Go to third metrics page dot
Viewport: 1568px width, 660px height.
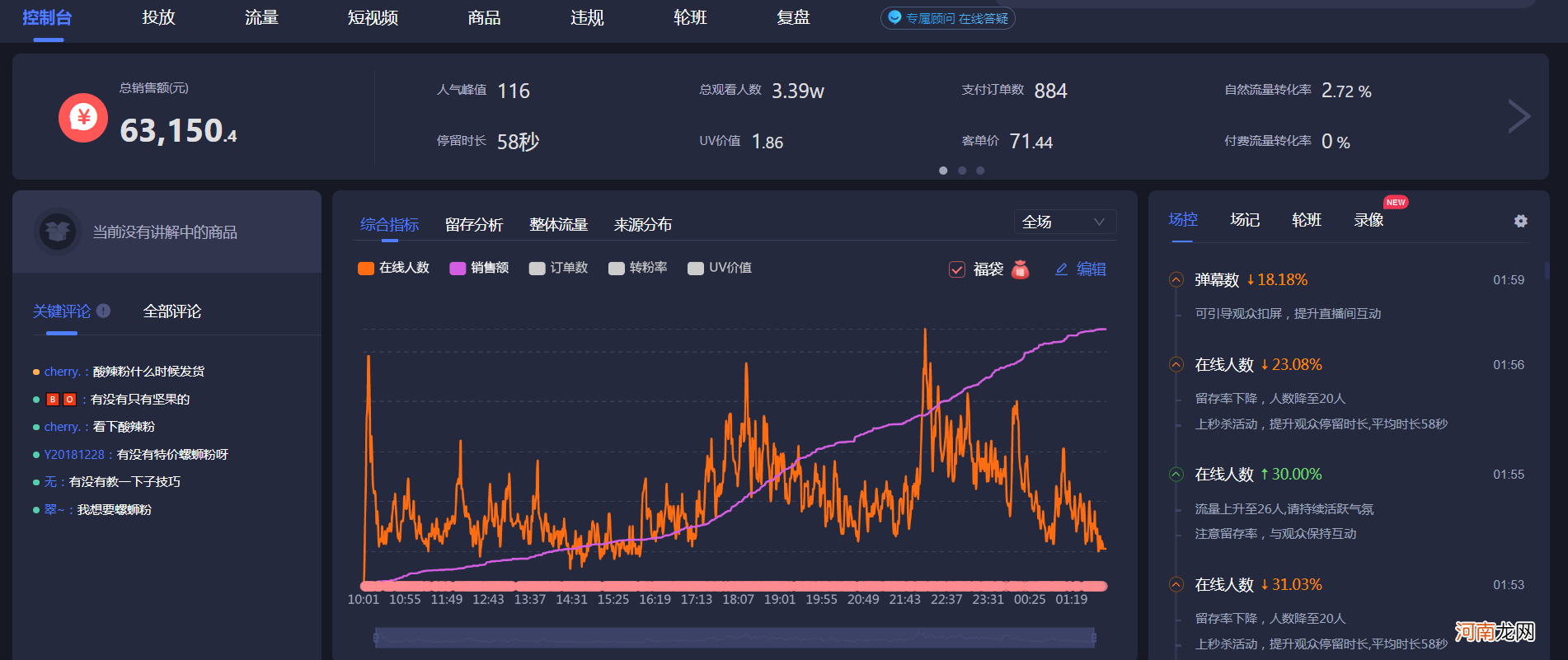(x=980, y=171)
